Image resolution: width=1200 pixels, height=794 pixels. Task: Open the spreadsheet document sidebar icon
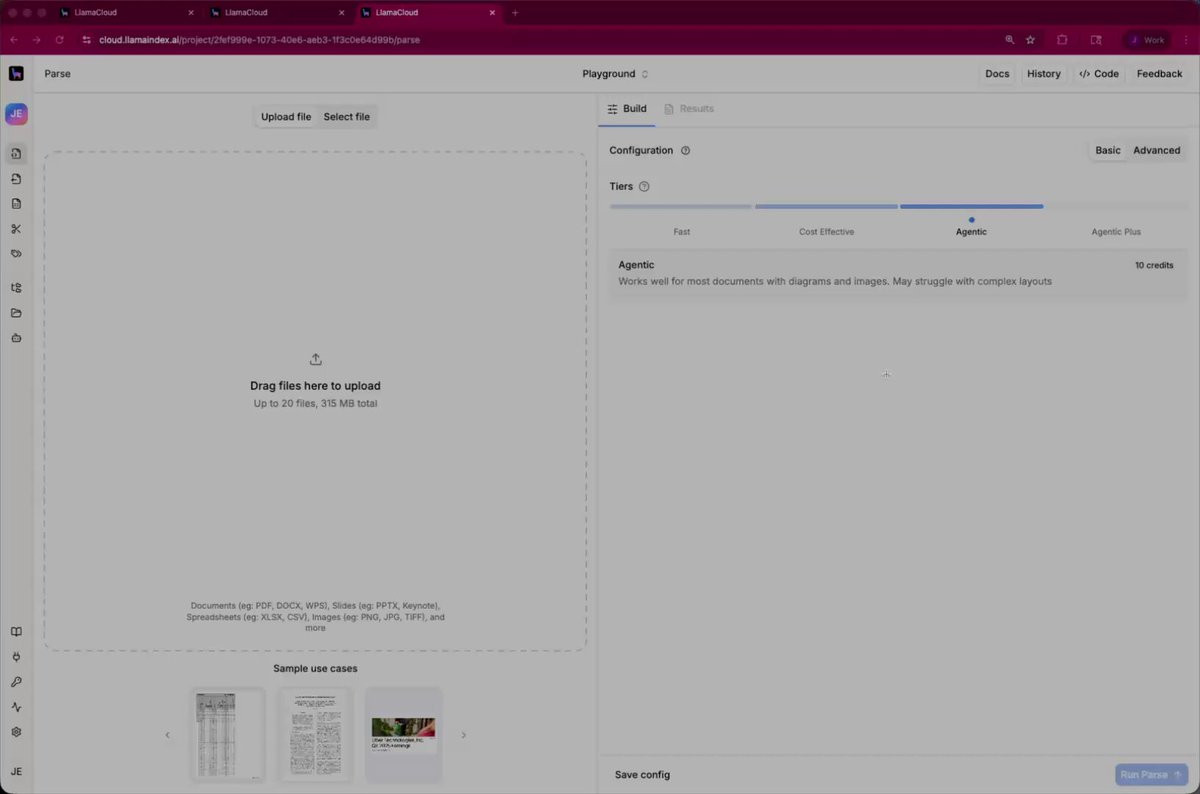(x=16, y=204)
